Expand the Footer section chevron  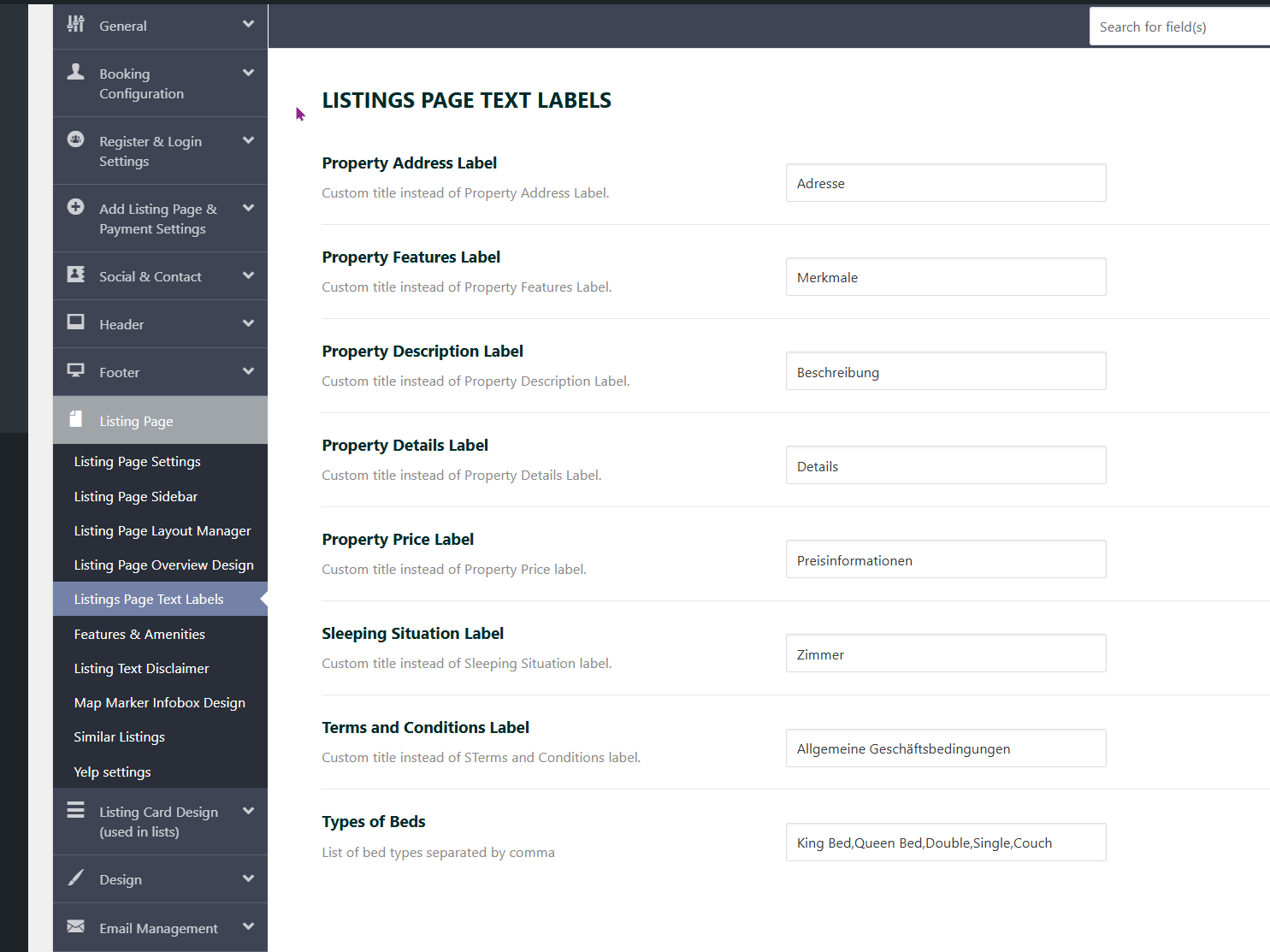[249, 371]
